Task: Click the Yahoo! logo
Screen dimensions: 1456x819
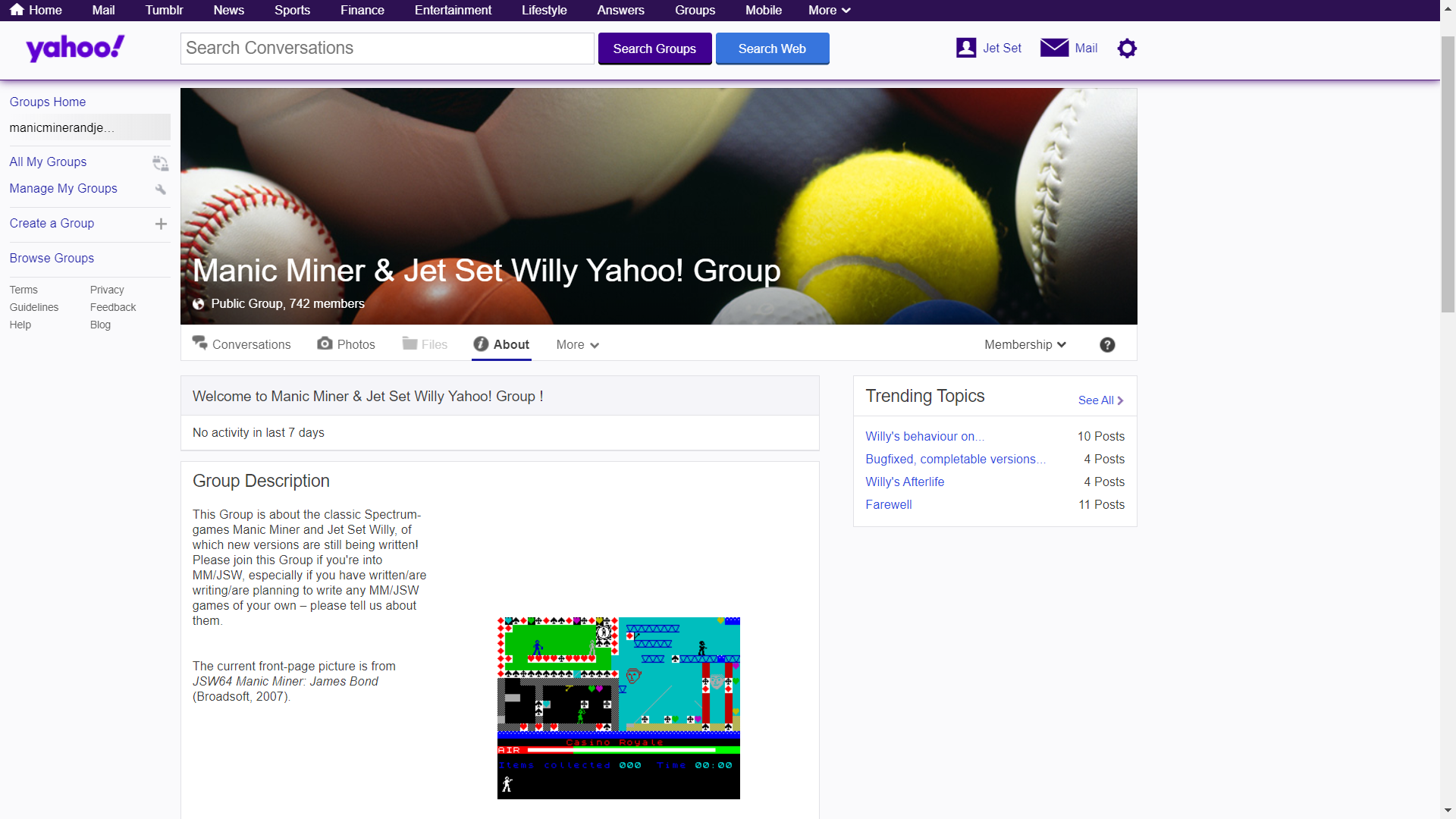Action: coord(74,47)
